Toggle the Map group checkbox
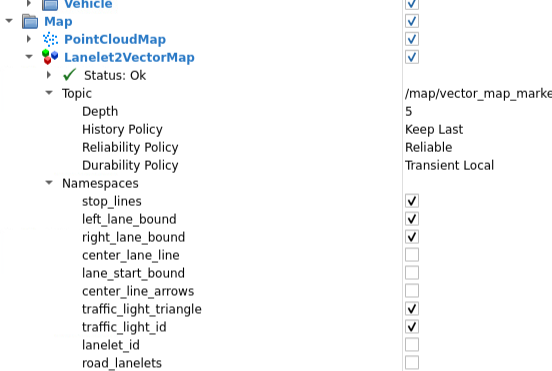The image size is (552, 371). [412, 21]
